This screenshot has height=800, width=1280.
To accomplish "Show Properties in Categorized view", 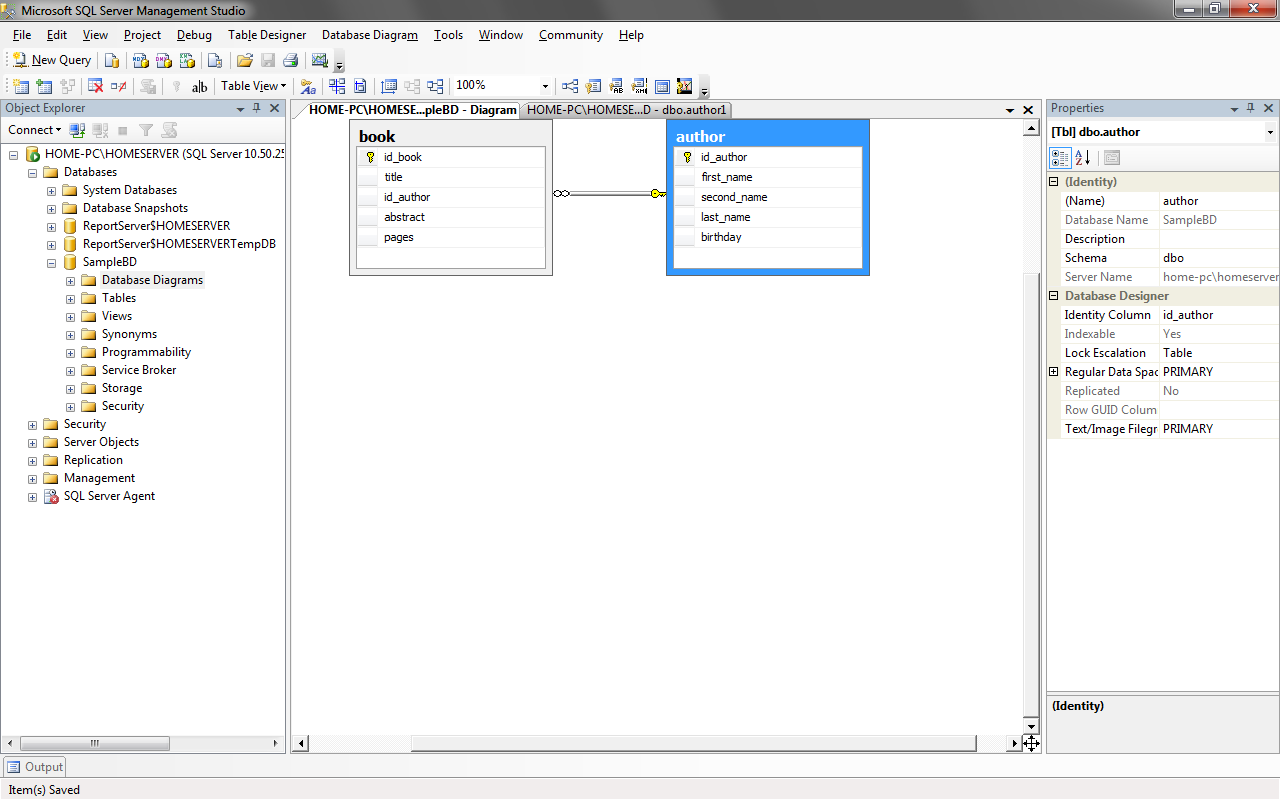I will click(x=1060, y=158).
